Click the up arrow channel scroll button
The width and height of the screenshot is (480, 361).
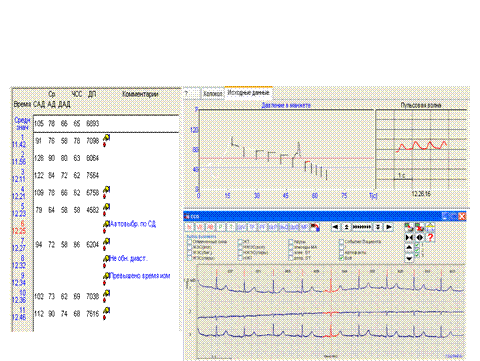(x=409, y=247)
